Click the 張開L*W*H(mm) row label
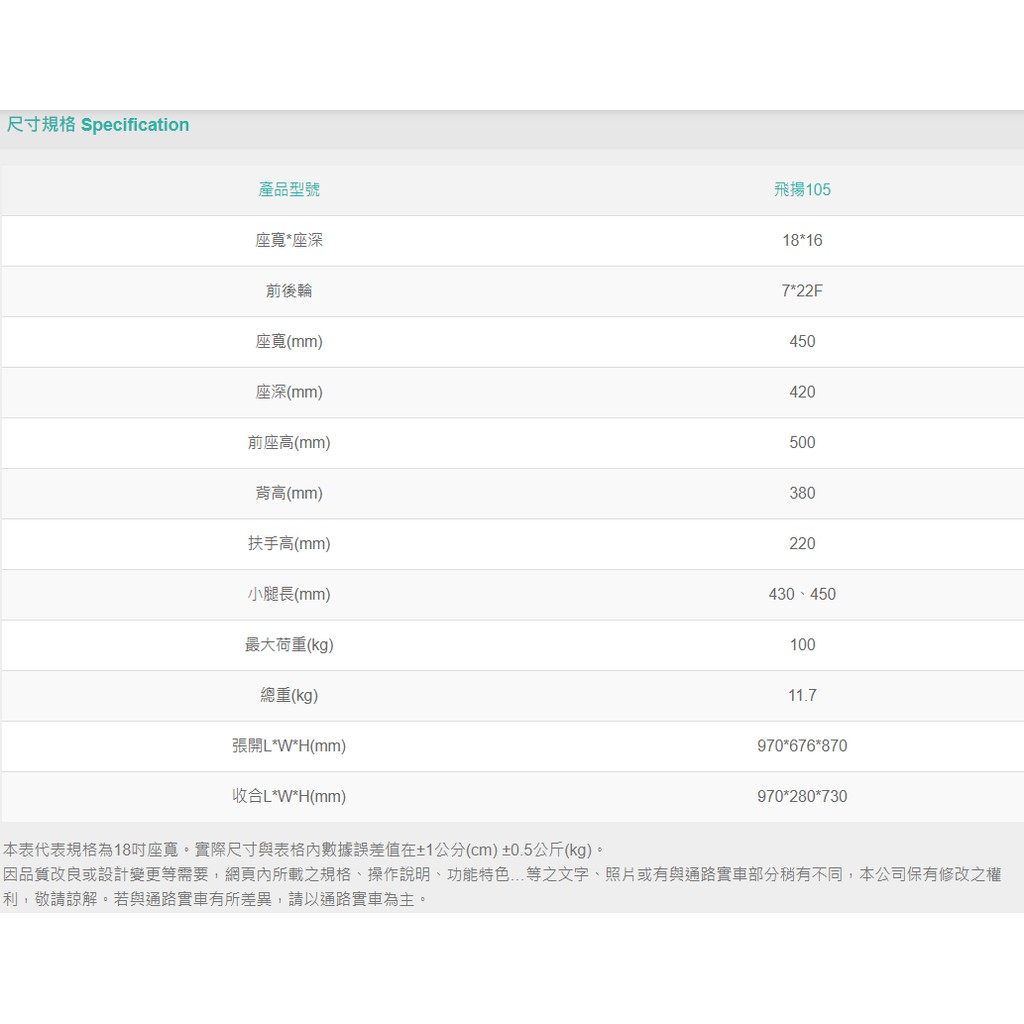This screenshot has width=1024, height=1024. (289, 746)
